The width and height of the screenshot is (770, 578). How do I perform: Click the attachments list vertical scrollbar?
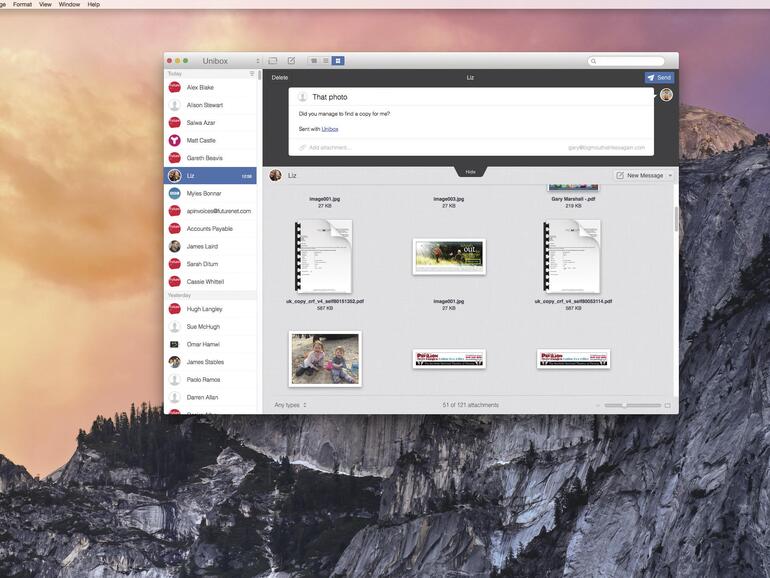[x=676, y=219]
